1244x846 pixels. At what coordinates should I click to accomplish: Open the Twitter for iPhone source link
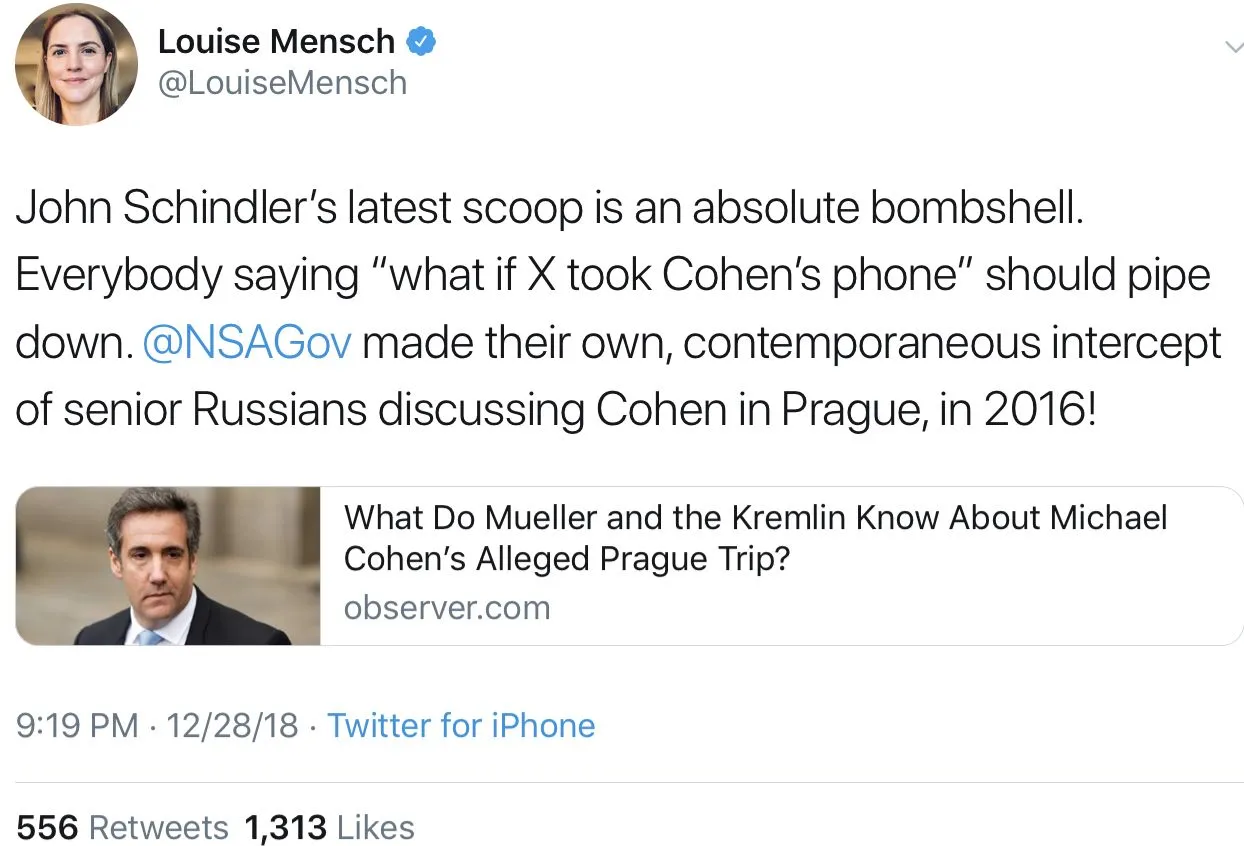461,725
